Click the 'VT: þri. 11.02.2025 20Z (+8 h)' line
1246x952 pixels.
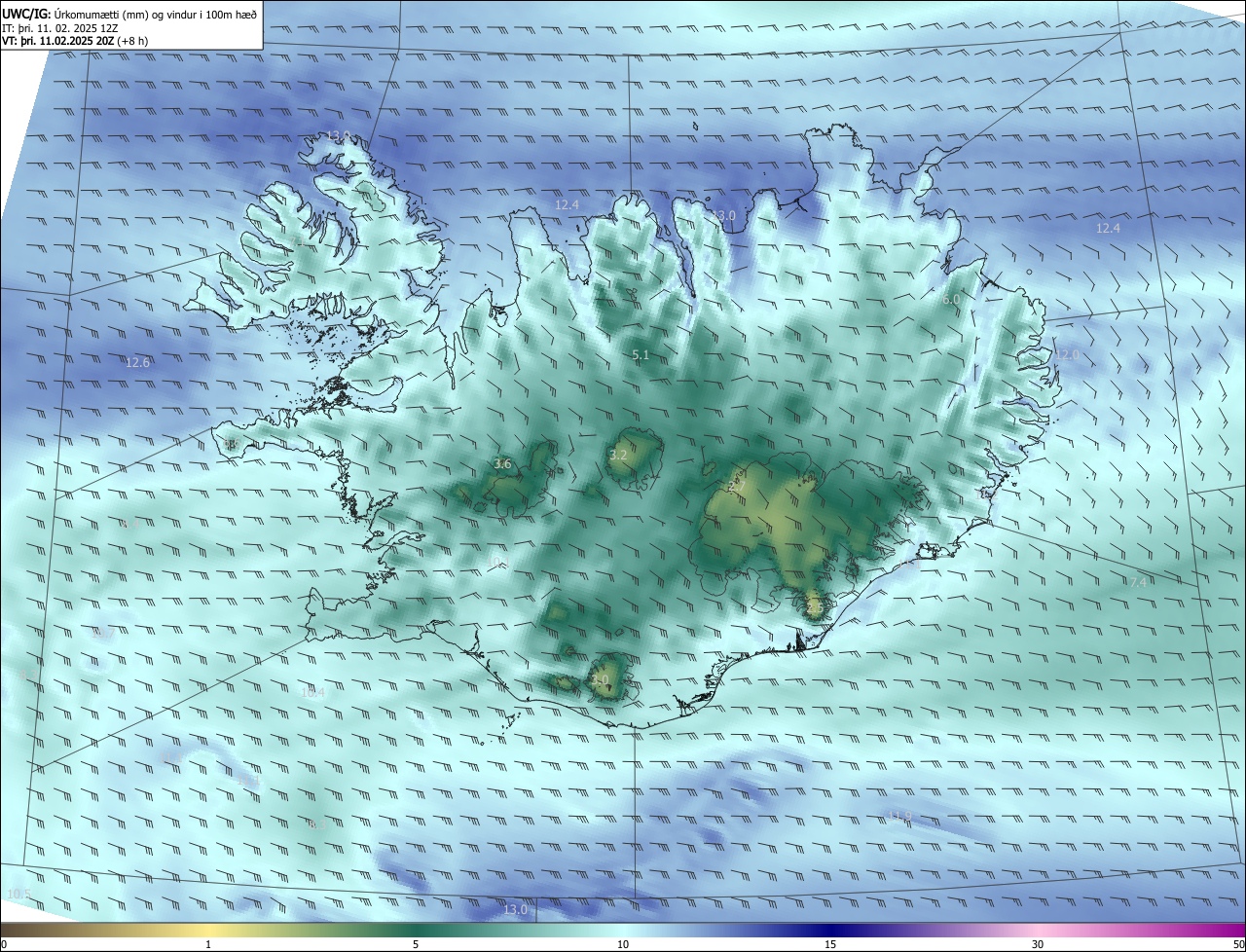click(73, 43)
